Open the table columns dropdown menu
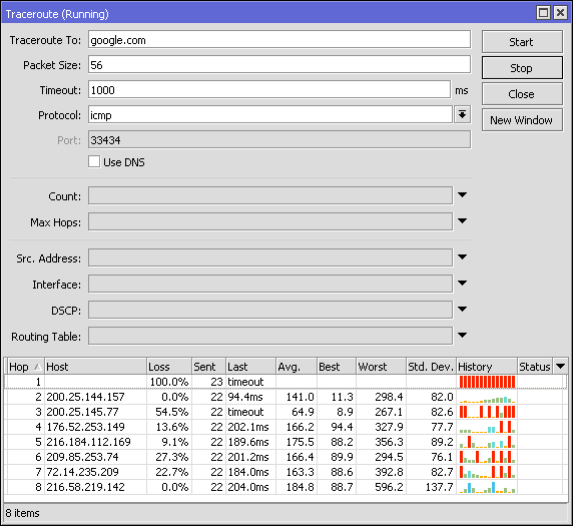573x526 pixels. click(x=560, y=366)
